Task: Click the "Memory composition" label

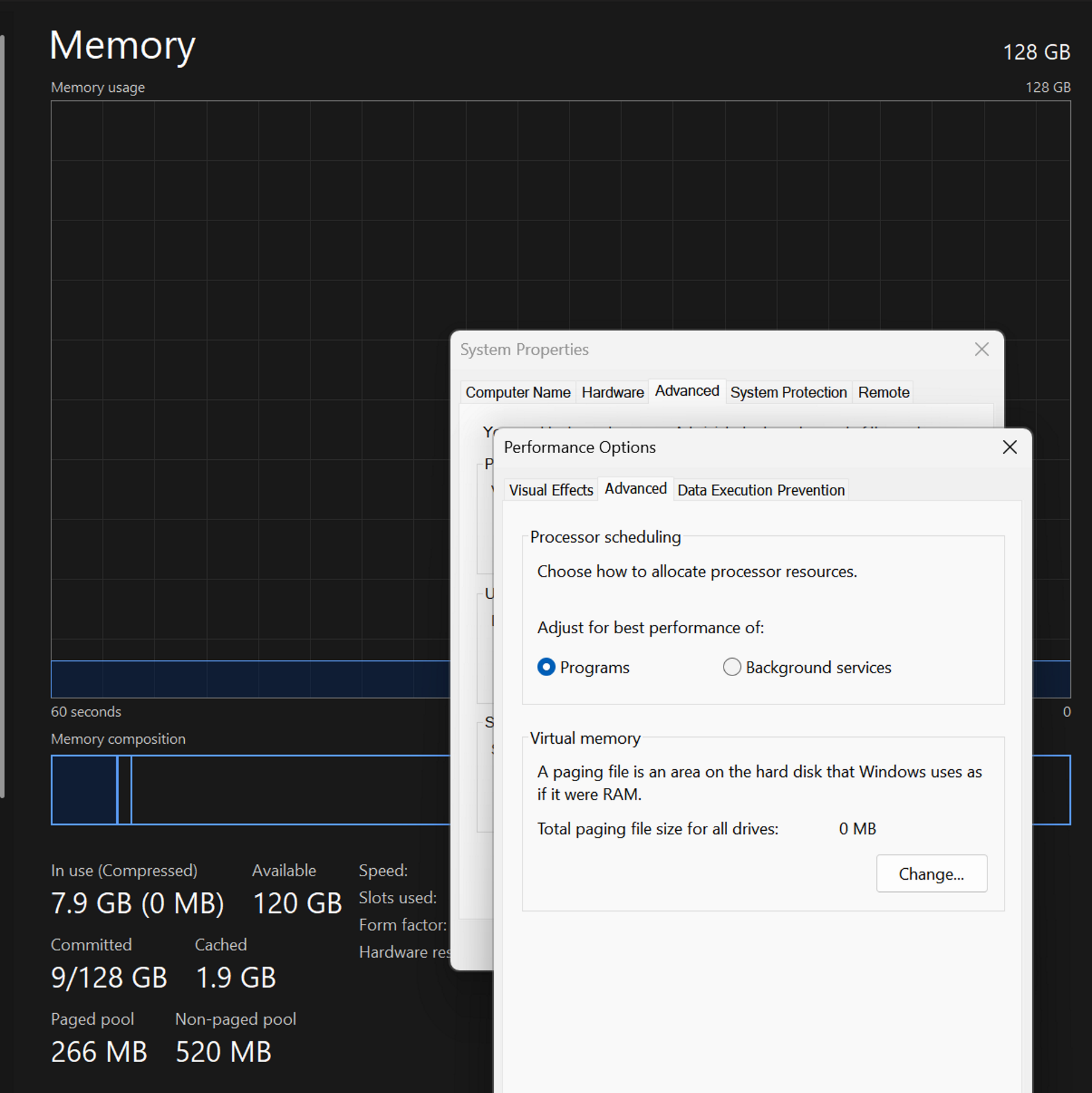Action: click(x=118, y=739)
